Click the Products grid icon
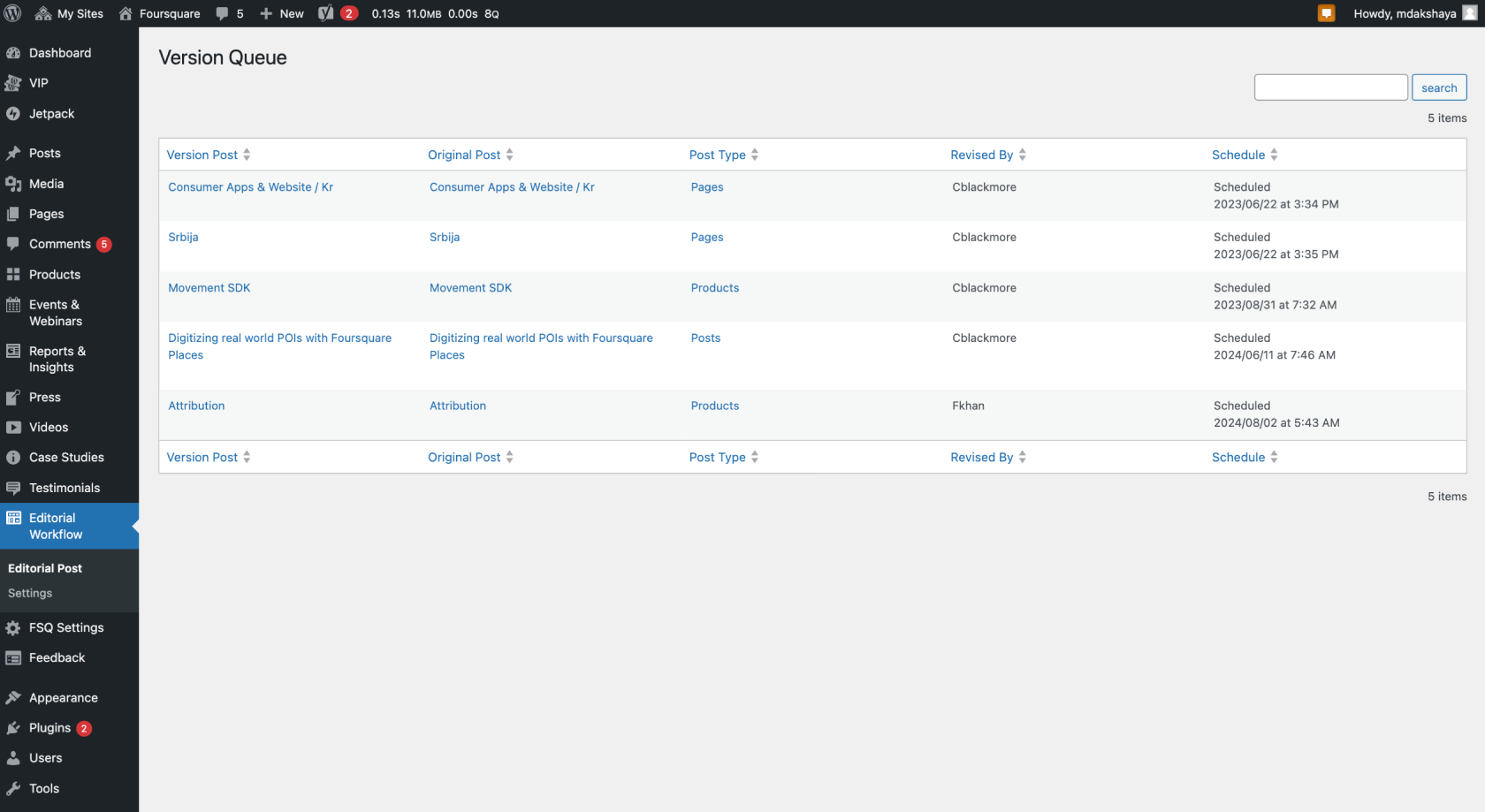Viewport: 1485px width, 812px height. (x=13, y=275)
